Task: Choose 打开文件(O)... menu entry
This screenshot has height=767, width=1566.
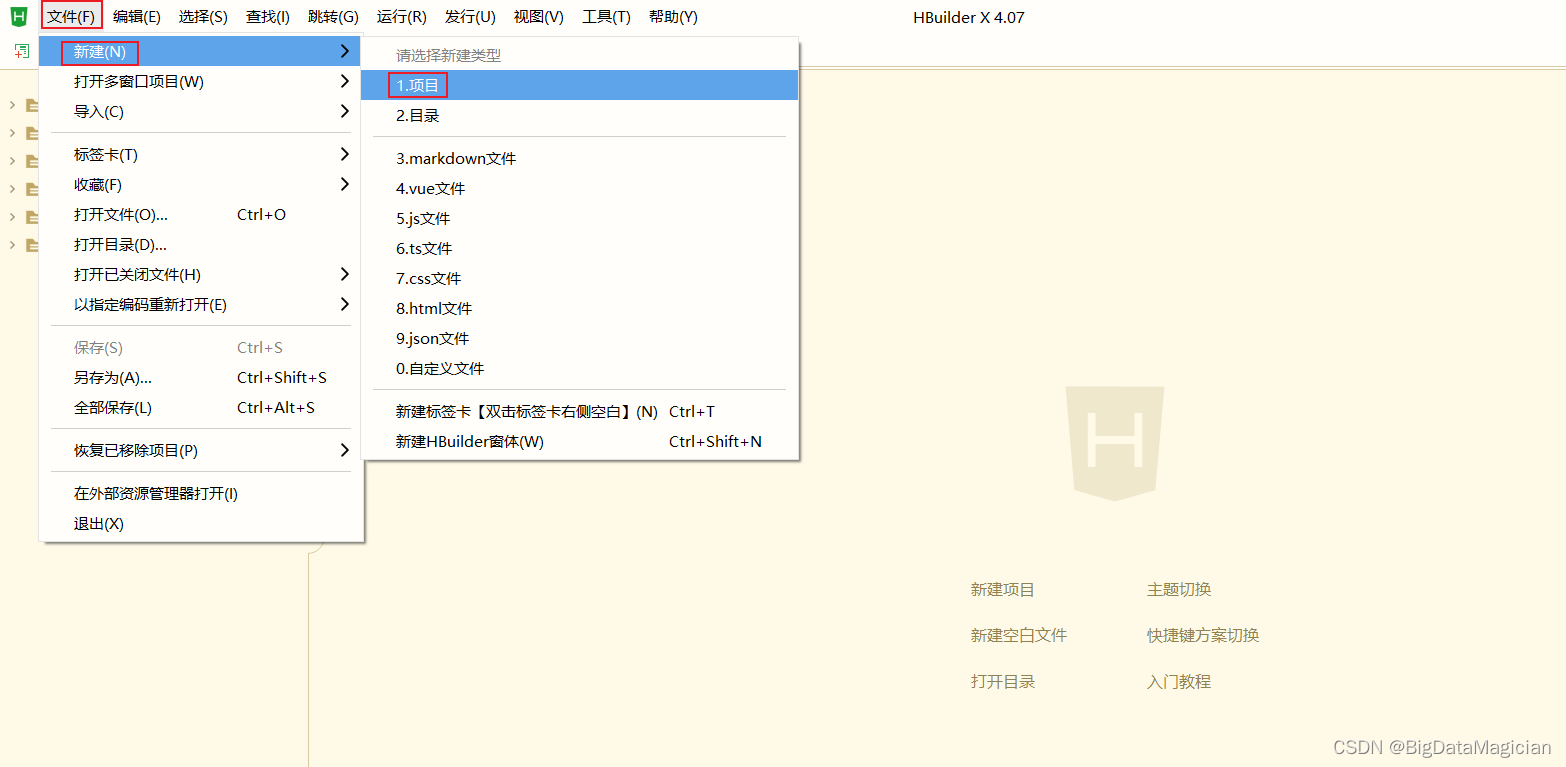Action: pyautogui.click(x=200, y=215)
